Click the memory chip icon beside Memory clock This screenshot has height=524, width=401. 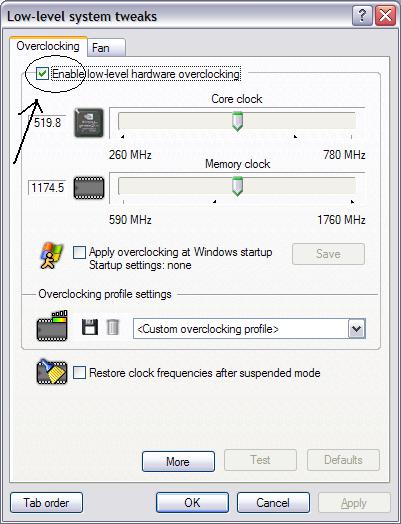click(x=89, y=188)
